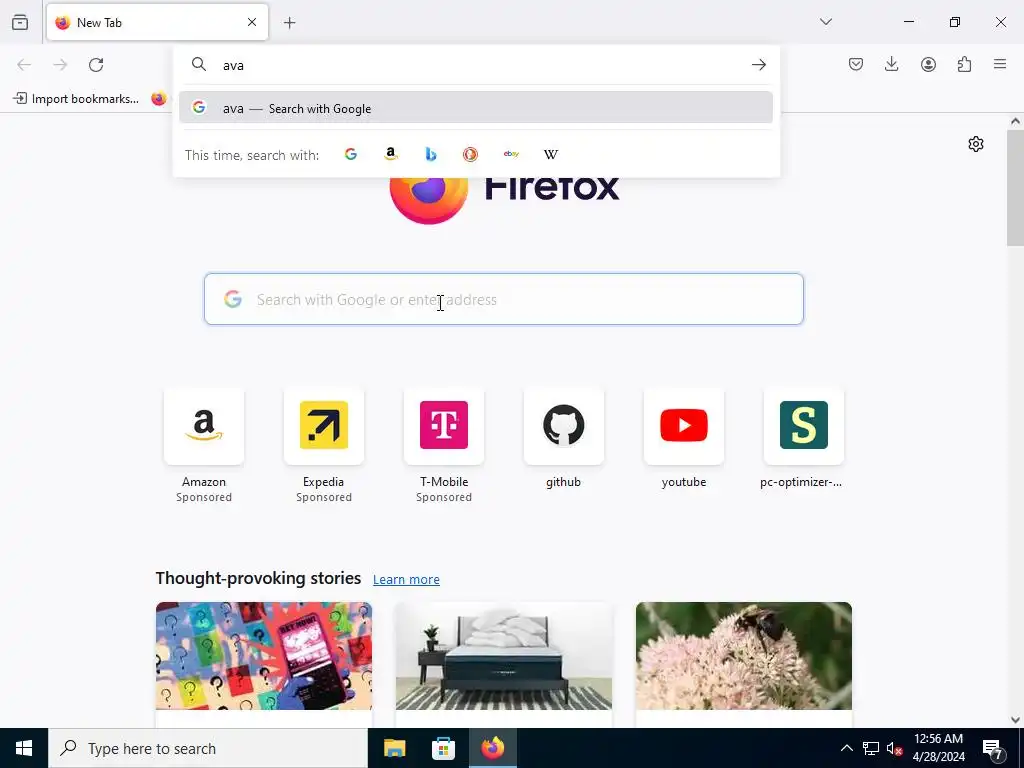Image resolution: width=1024 pixels, height=768 pixels.
Task: Search this time with Amazon icon
Action: click(x=391, y=154)
